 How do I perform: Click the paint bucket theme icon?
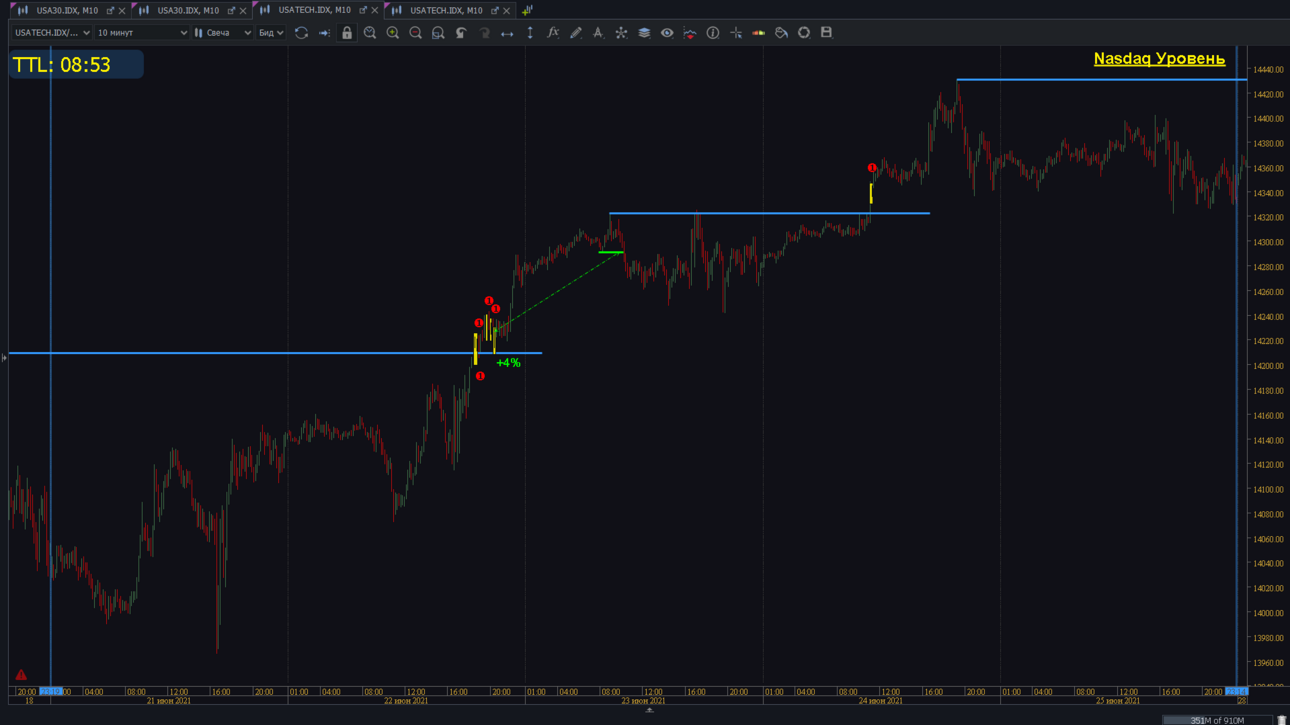781,33
